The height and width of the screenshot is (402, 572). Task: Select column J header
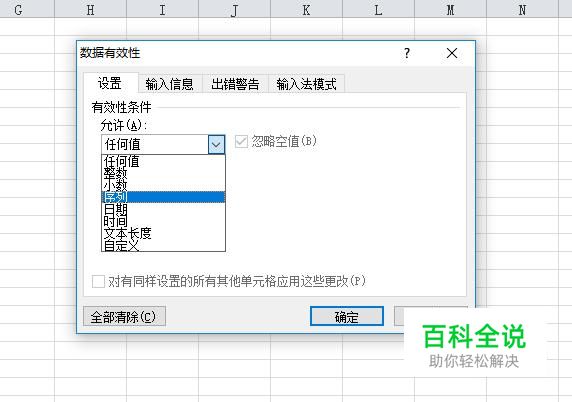tap(234, 9)
